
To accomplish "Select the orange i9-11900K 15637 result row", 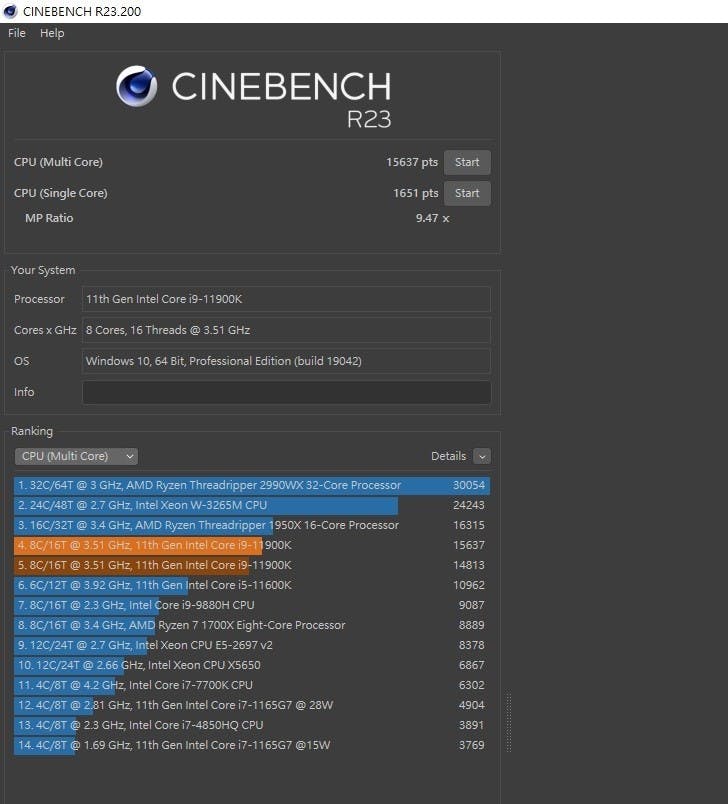I will (252, 545).
